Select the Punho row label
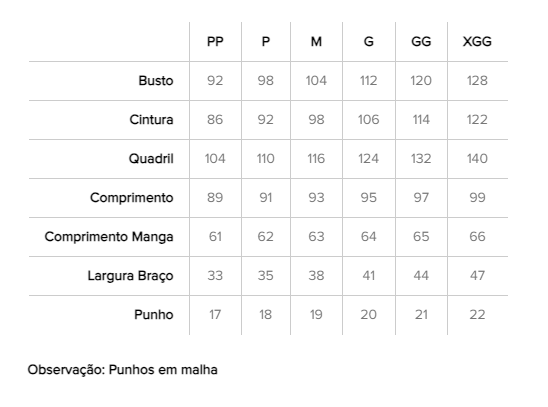The width and height of the screenshot is (548, 407). coord(154,315)
